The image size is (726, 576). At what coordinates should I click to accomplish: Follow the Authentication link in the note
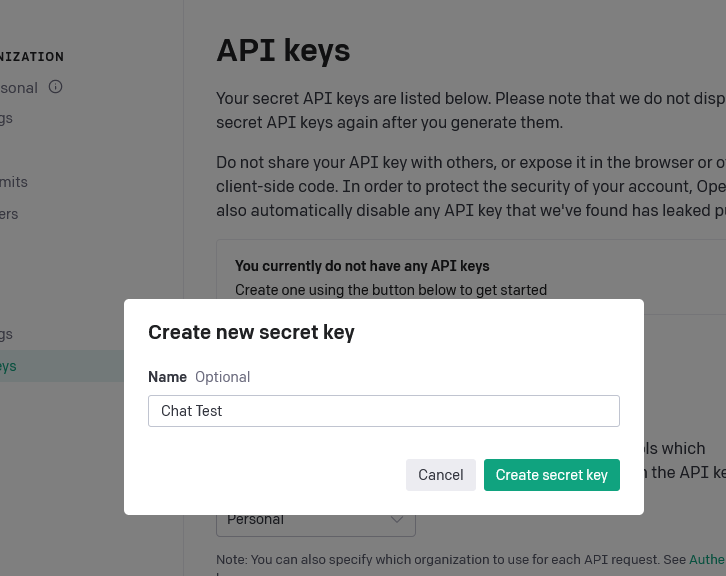[x=707, y=559]
